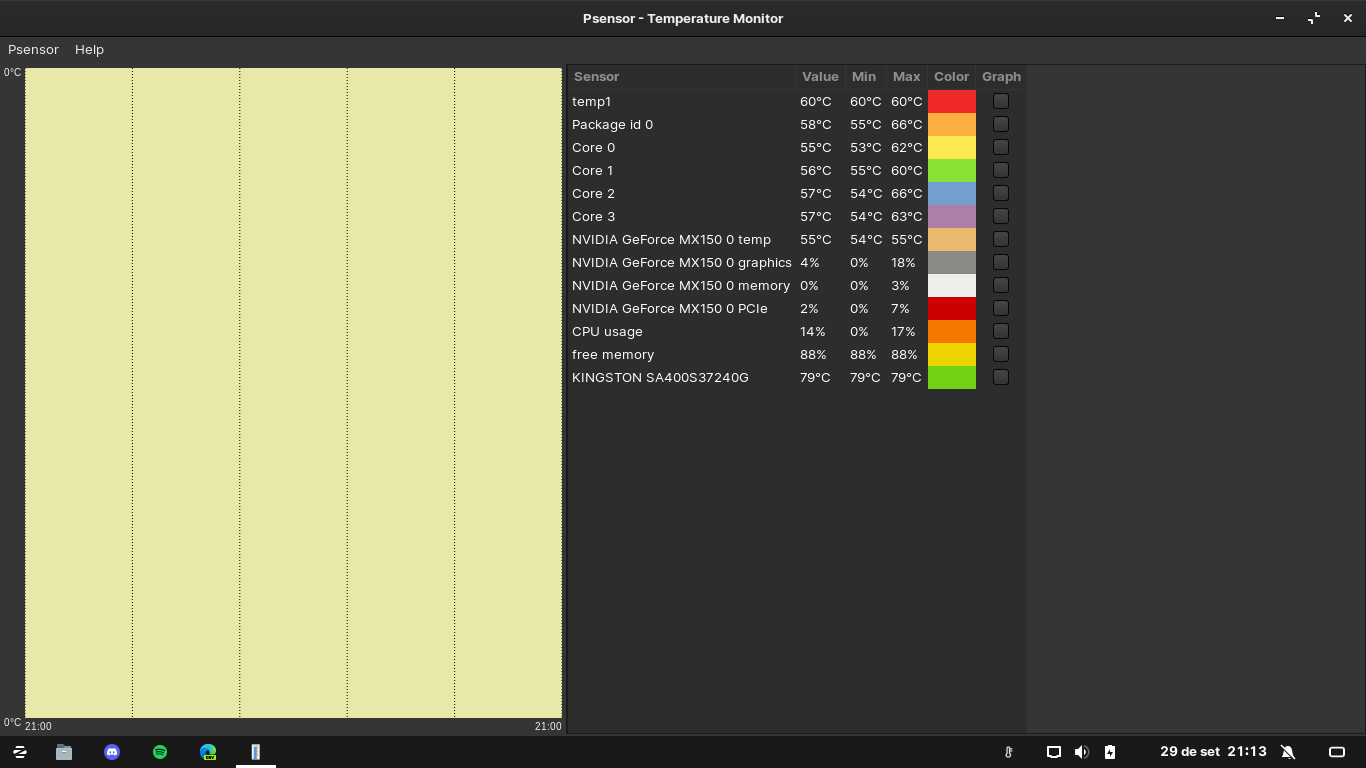Select the Package id 0 sensor name
Screen dimensions: 1366x768
[612, 124]
